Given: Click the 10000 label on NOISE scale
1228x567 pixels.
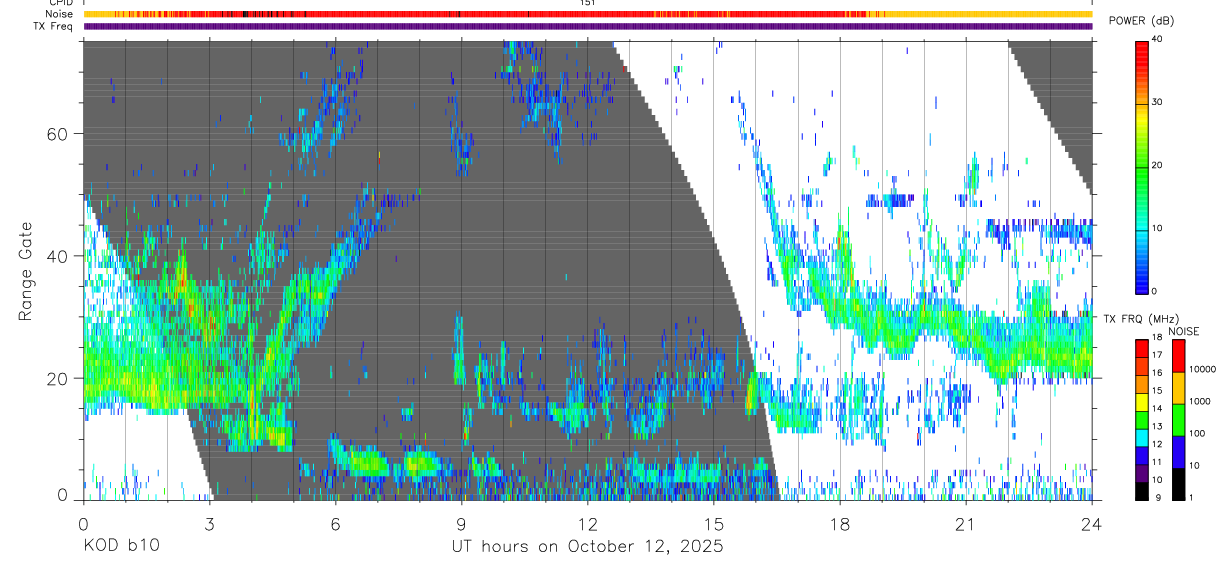Looking at the screenshot, I should [x=1202, y=369].
